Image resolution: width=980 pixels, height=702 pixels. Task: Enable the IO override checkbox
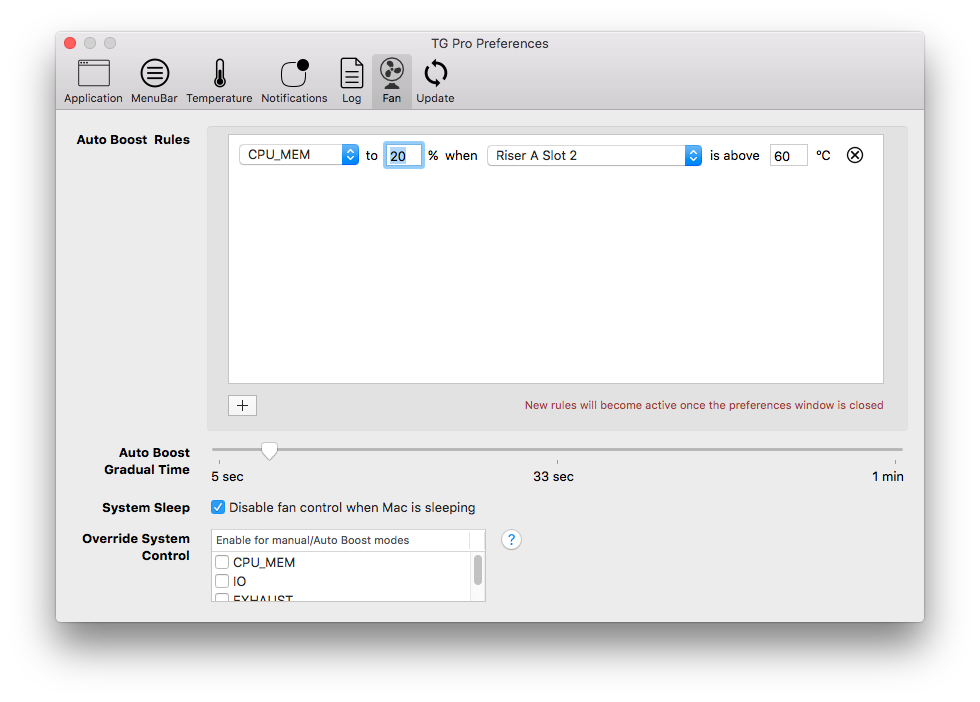[222, 581]
